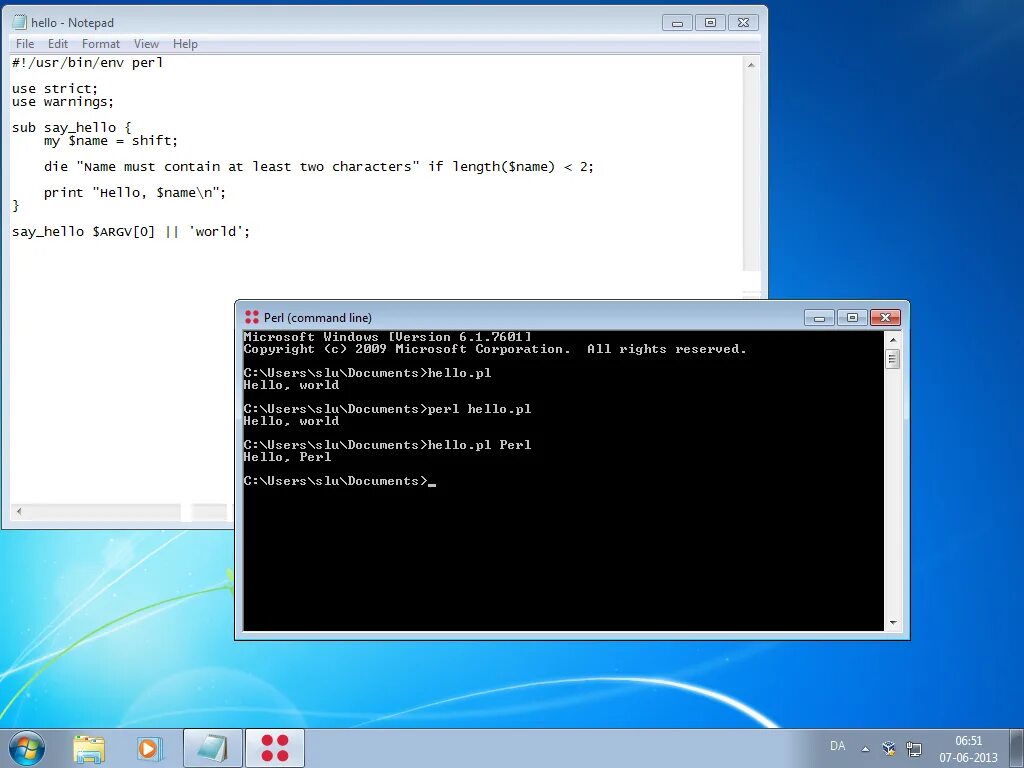The image size is (1024, 768).
Task: Click the '#!/usr/bin/env perl' shebang line
Action: tap(88, 63)
